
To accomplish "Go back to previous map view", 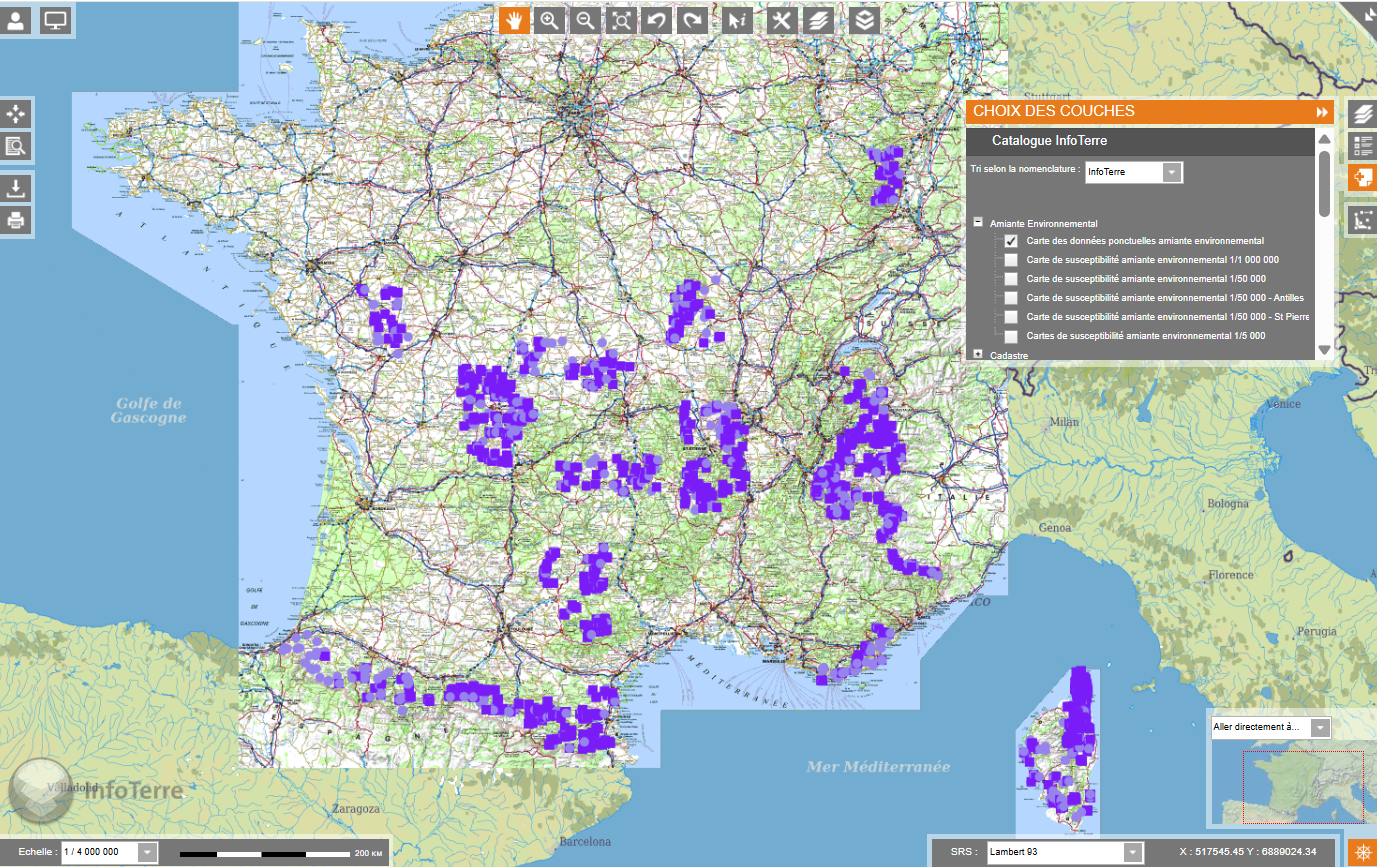I will point(656,20).
